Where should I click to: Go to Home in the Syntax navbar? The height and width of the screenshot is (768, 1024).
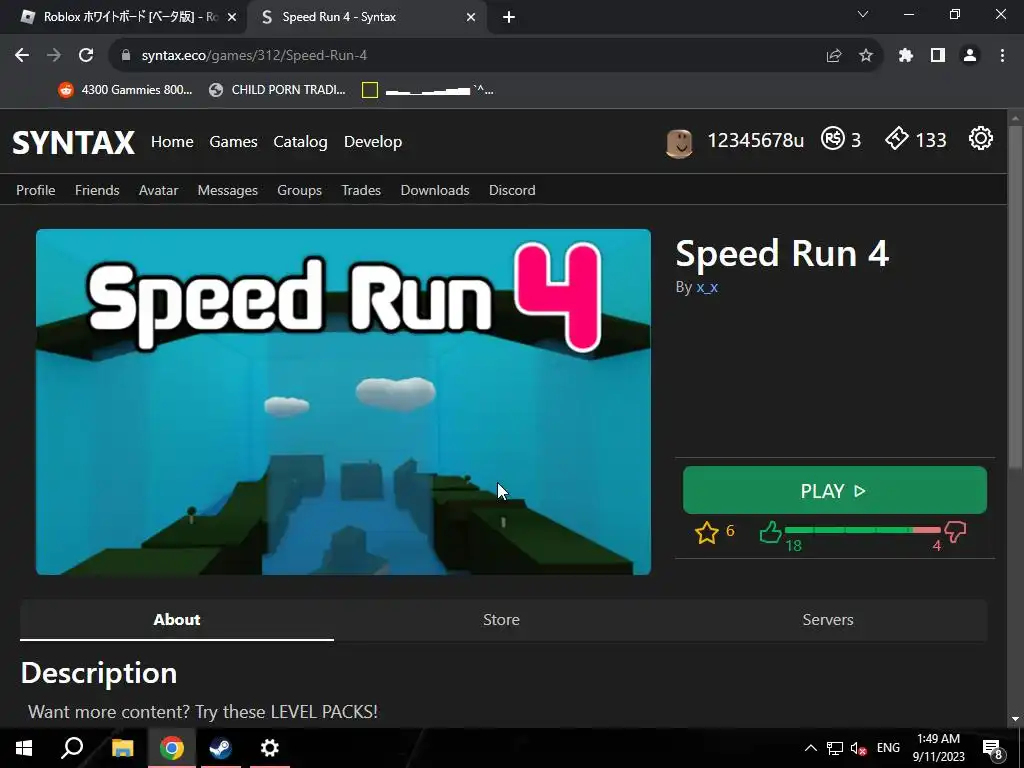[172, 142]
